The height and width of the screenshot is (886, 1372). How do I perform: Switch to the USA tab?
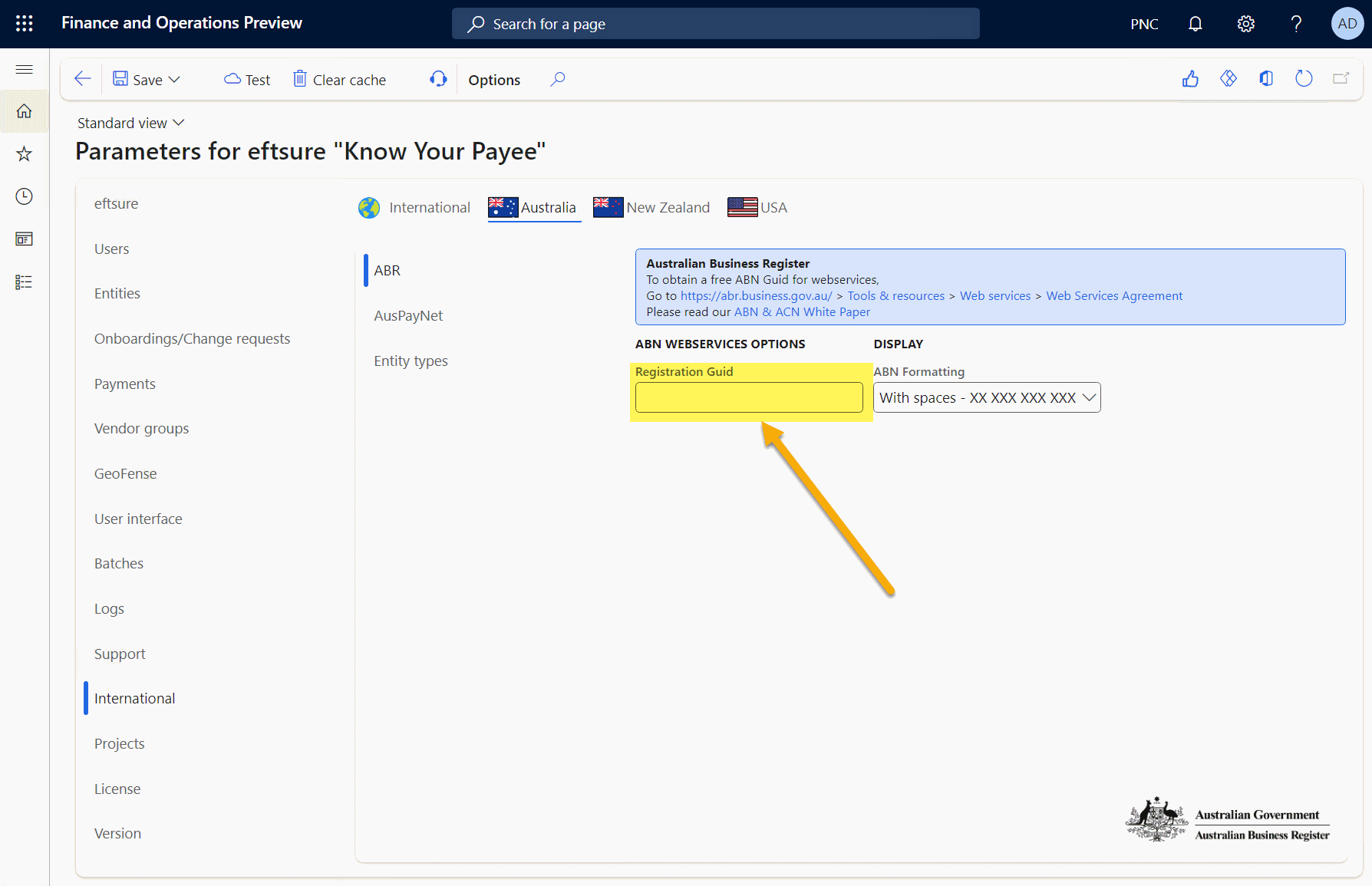point(757,208)
